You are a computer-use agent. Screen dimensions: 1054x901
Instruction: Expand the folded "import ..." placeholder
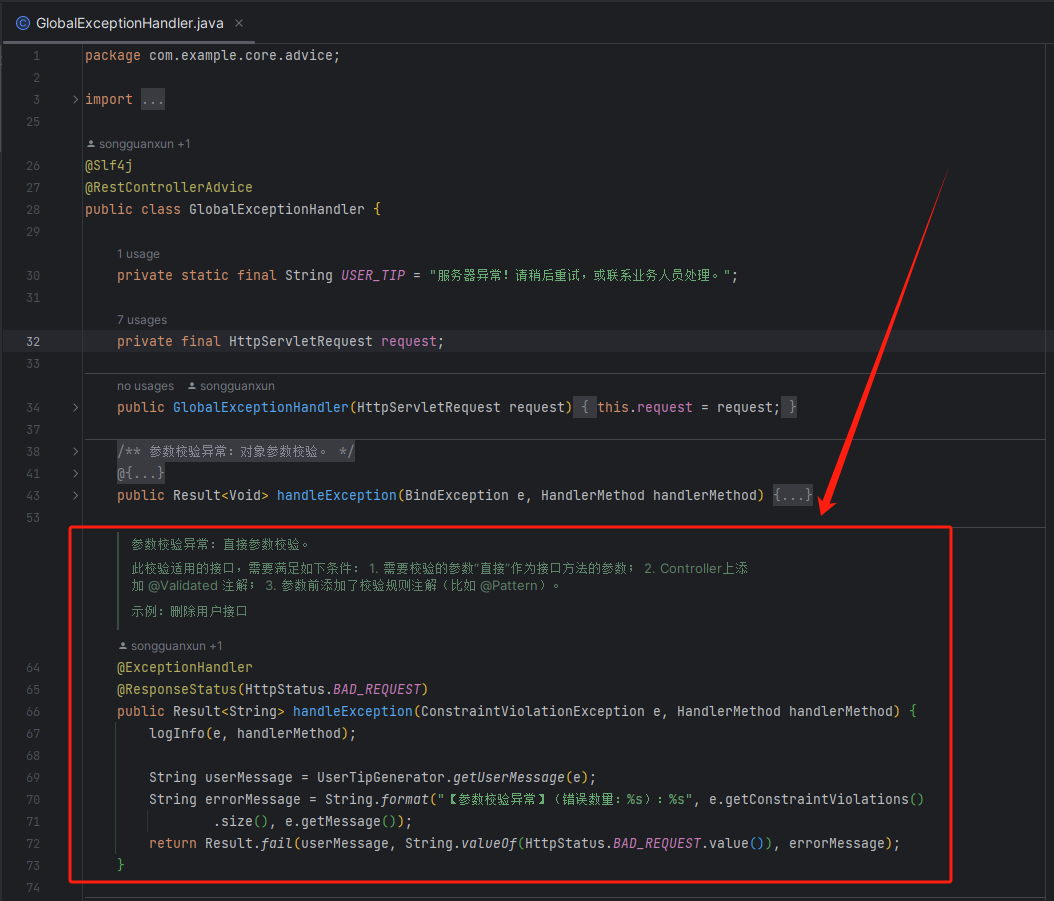tap(153, 99)
